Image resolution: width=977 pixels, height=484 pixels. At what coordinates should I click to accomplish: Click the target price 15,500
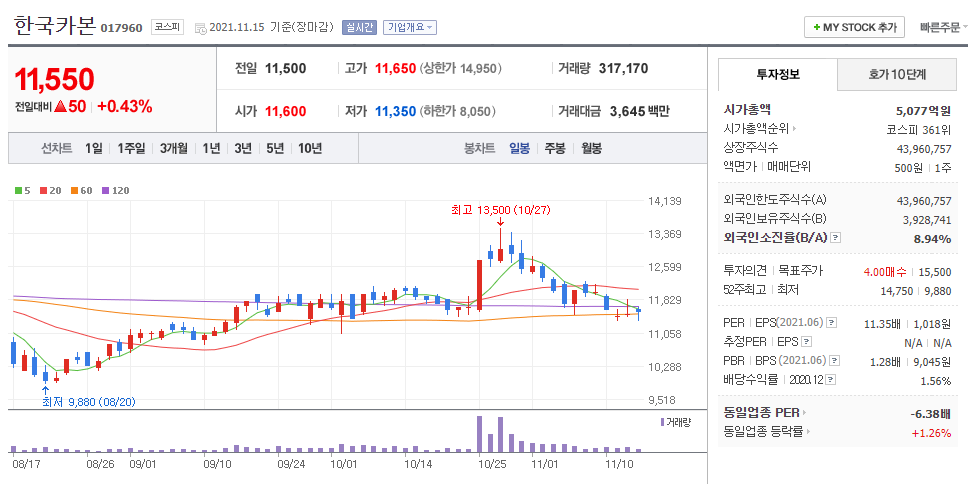click(935, 272)
